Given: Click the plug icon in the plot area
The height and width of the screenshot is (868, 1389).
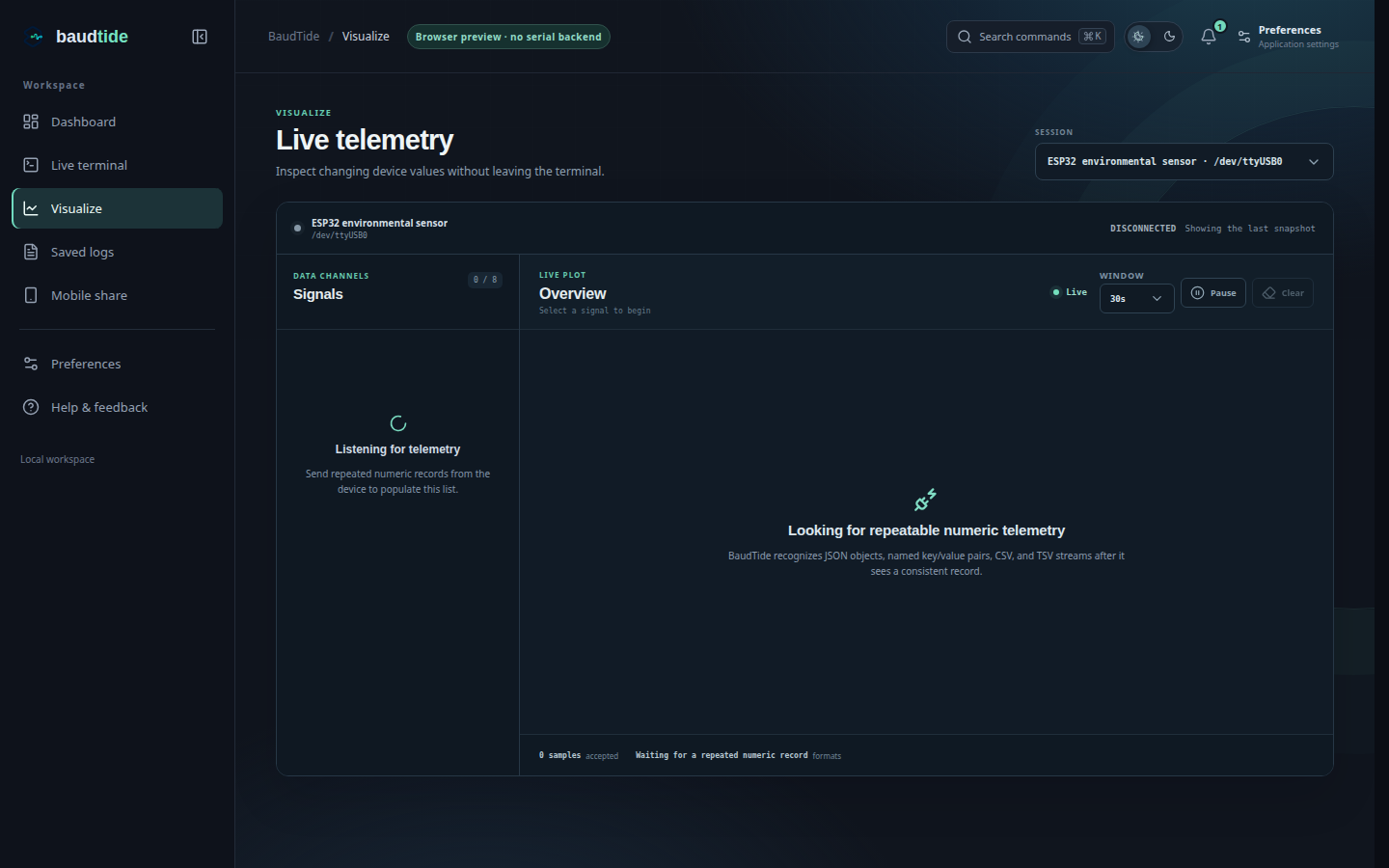Looking at the screenshot, I should (926, 500).
